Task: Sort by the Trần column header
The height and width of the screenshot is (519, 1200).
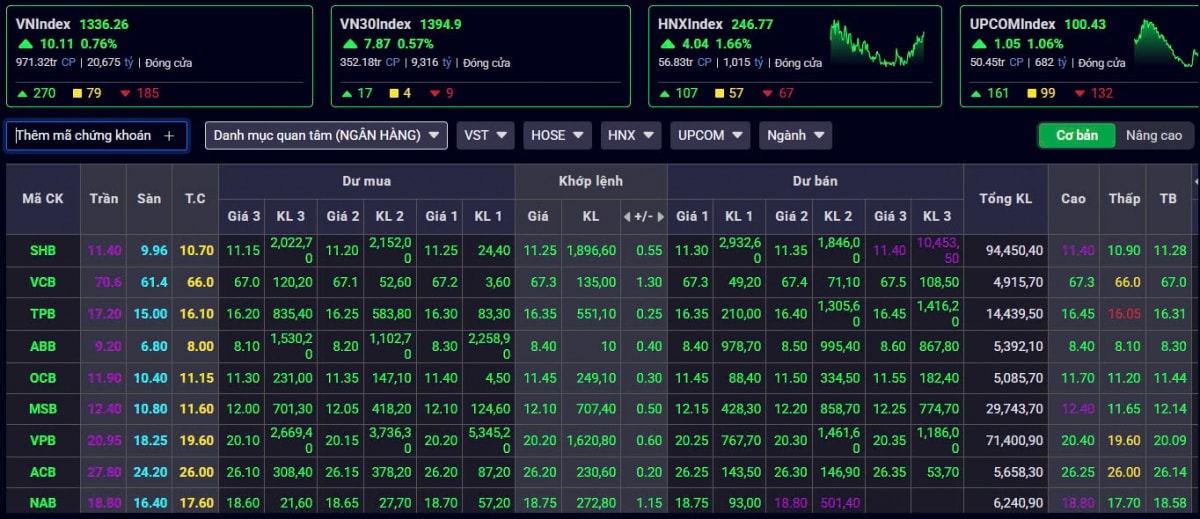Action: tap(103, 198)
